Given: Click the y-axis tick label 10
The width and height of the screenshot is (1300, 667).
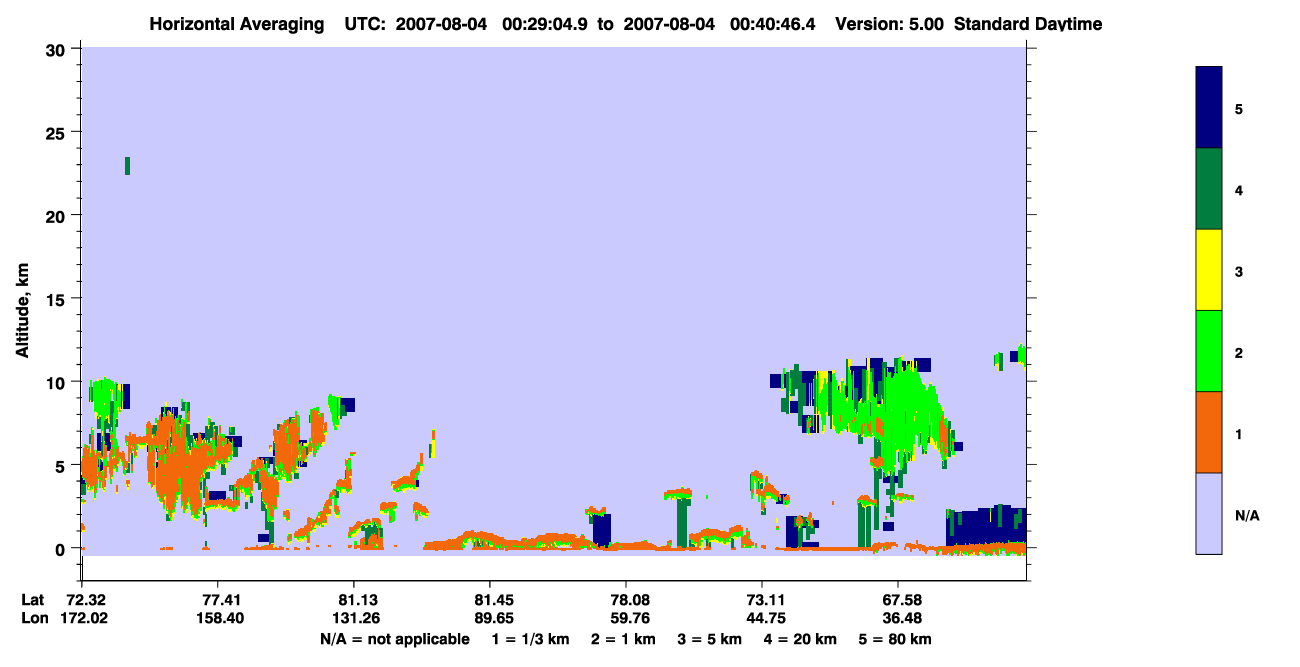Looking at the screenshot, I should (58, 382).
